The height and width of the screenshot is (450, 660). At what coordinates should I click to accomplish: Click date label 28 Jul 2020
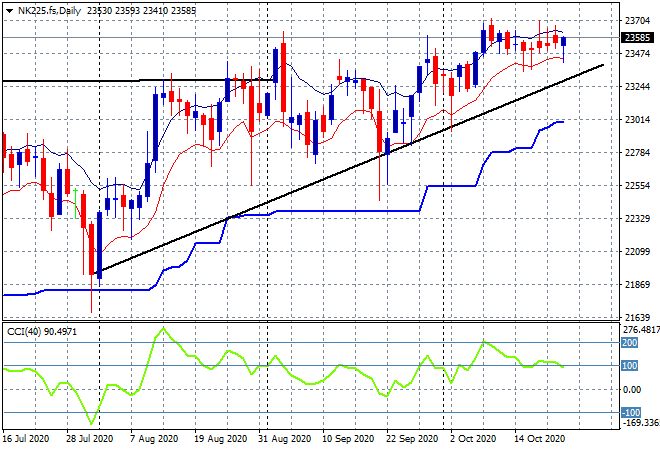tap(89, 439)
